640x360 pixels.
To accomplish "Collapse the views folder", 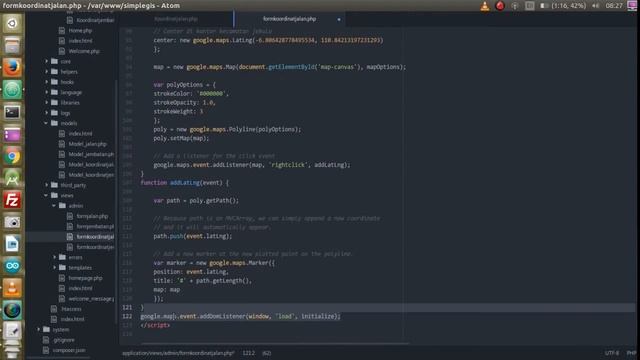I will tap(67, 195).
